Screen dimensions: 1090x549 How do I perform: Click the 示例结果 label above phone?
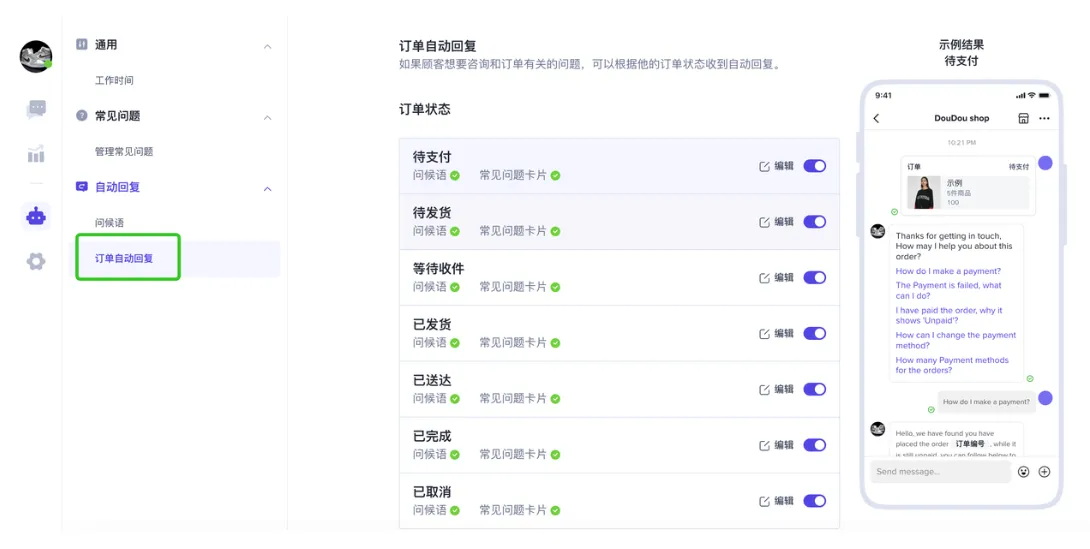point(961,44)
